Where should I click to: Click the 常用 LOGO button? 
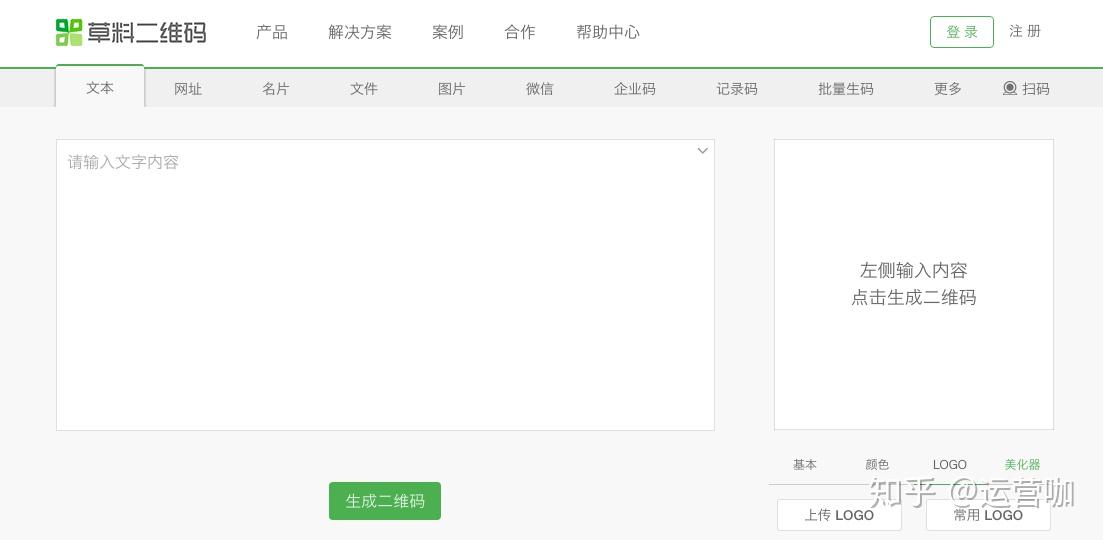(x=988, y=515)
